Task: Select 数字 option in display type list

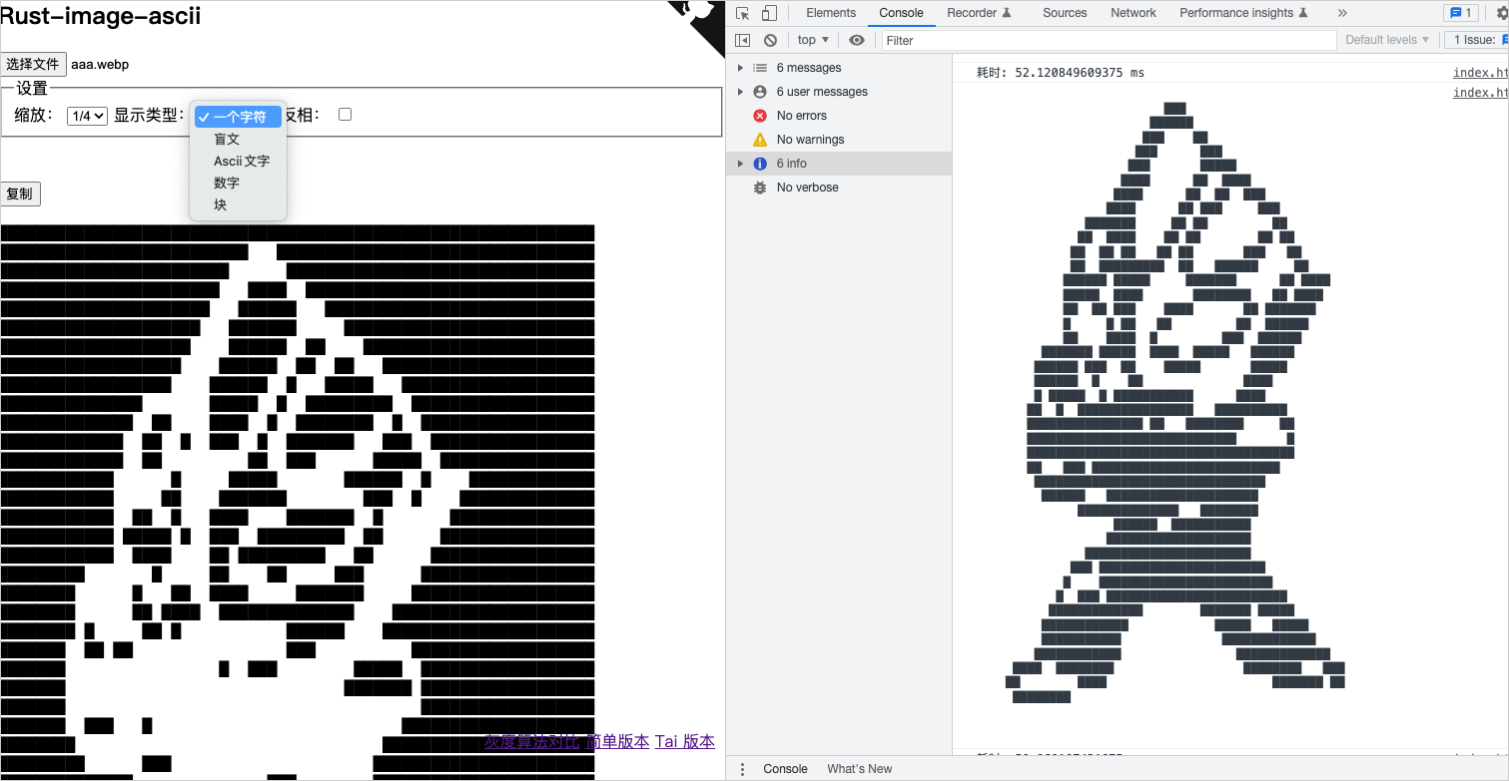Action: 238,183
